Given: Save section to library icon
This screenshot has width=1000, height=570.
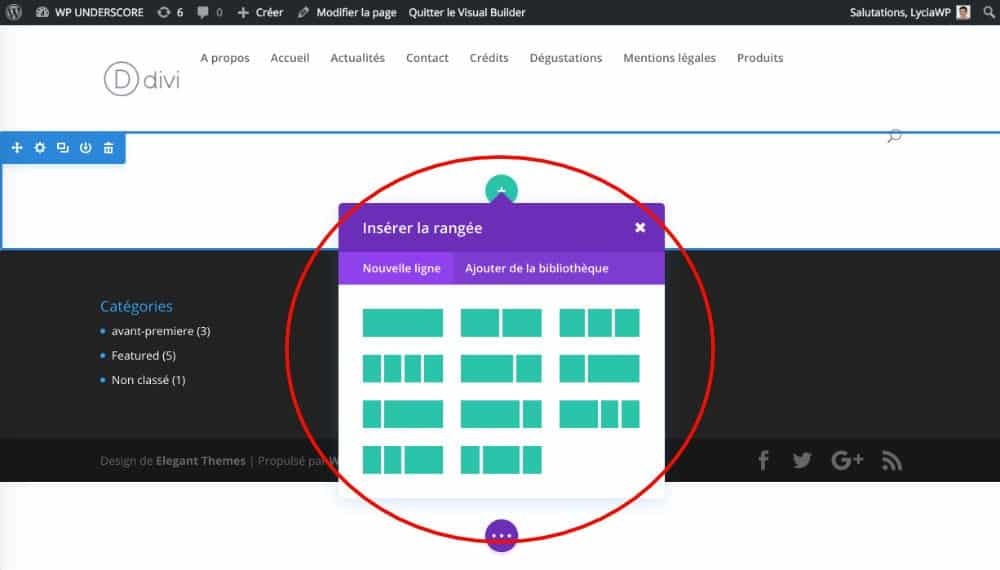Looking at the screenshot, I should pyautogui.click(x=85, y=148).
